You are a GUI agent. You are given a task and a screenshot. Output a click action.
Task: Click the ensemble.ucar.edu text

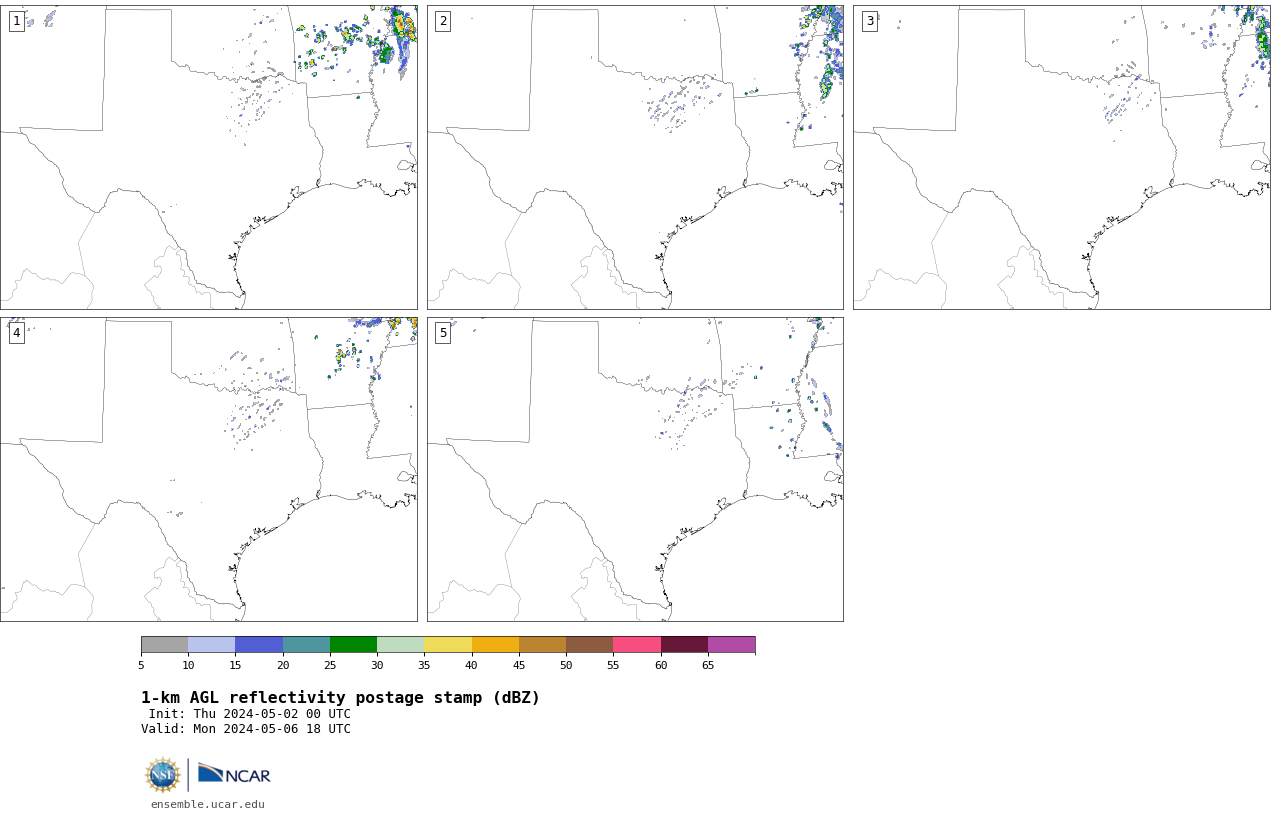coord(208,804)
